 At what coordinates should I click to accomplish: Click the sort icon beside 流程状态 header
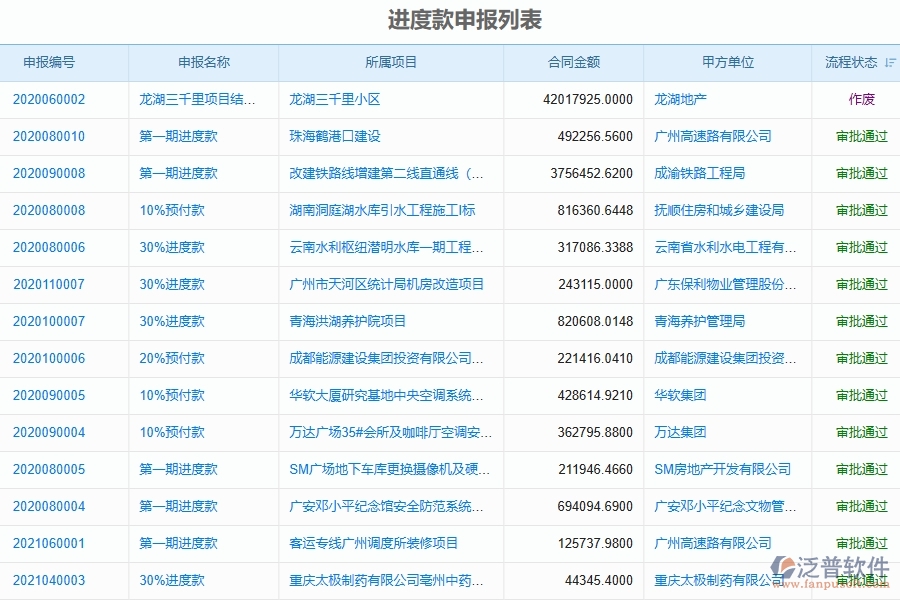(x=888, y=62)
